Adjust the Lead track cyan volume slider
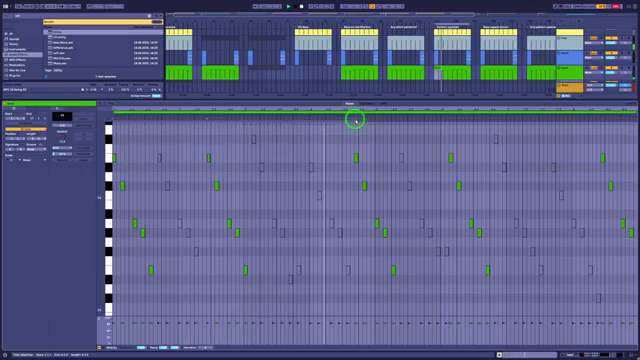The width and height of the screenshot is (640, 360). click(611, 72)
